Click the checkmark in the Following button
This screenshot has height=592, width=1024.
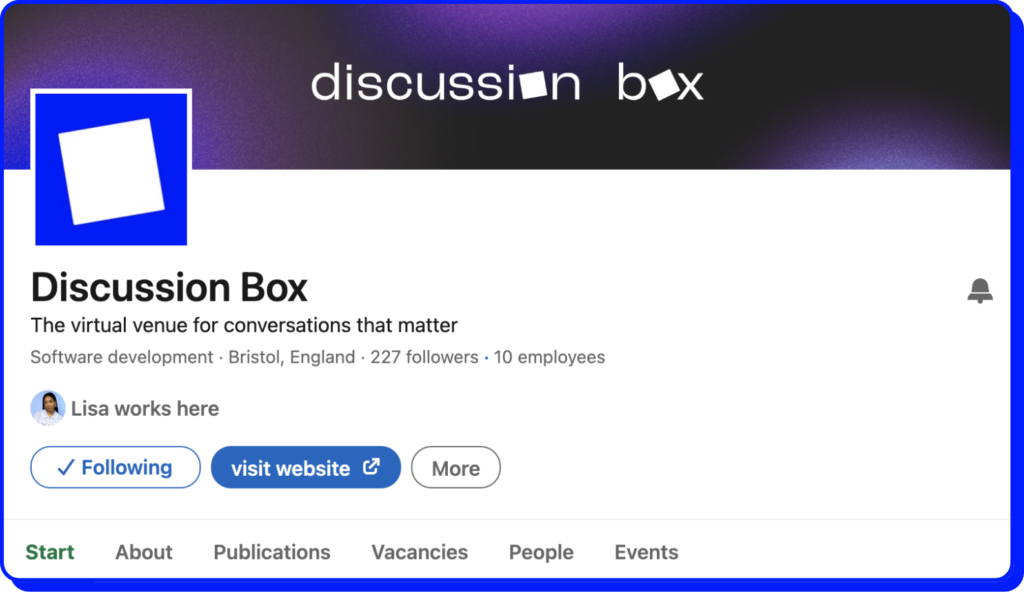(x=66, y=468)
